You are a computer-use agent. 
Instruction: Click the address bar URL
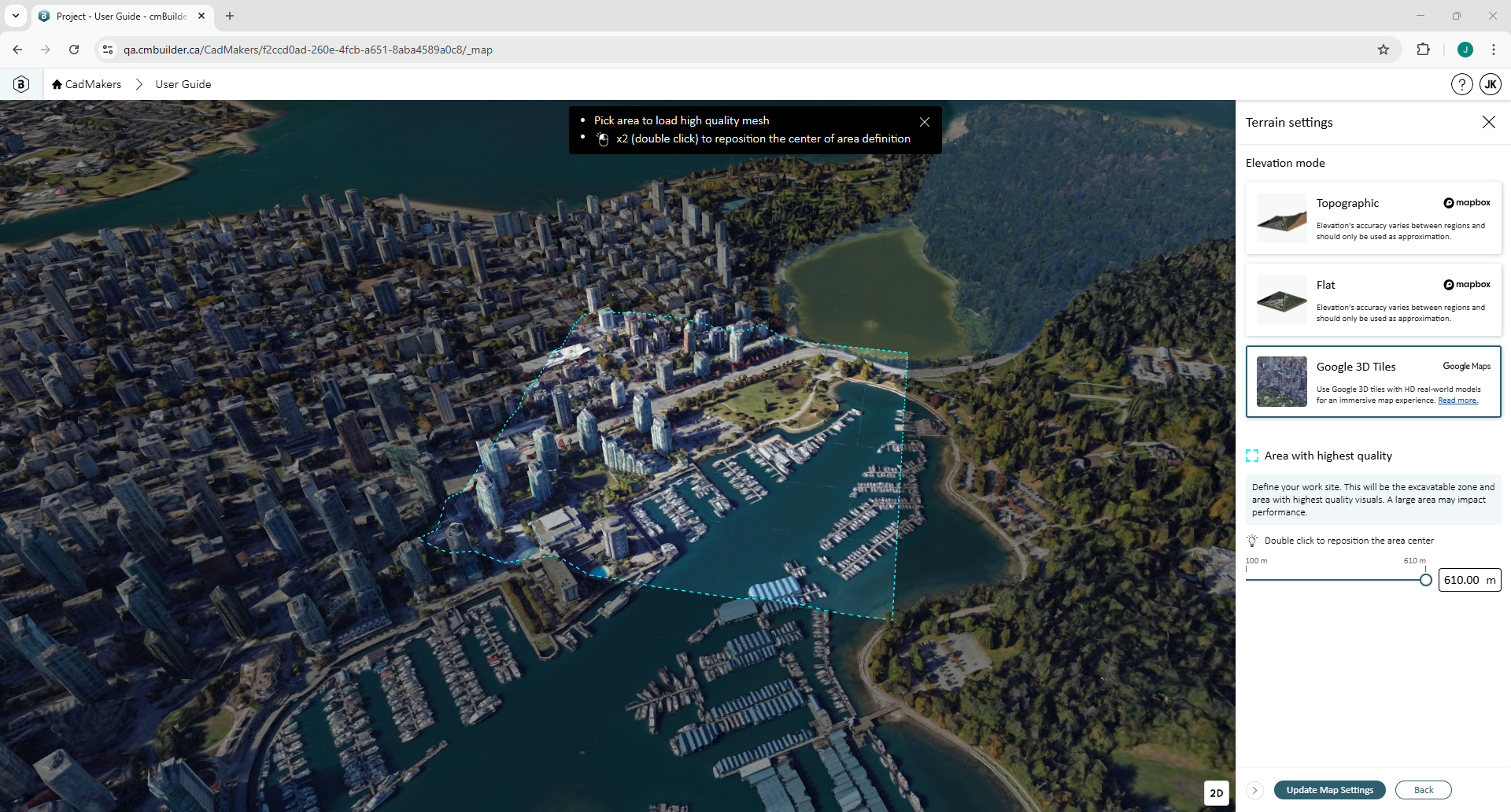pos(308,50)
